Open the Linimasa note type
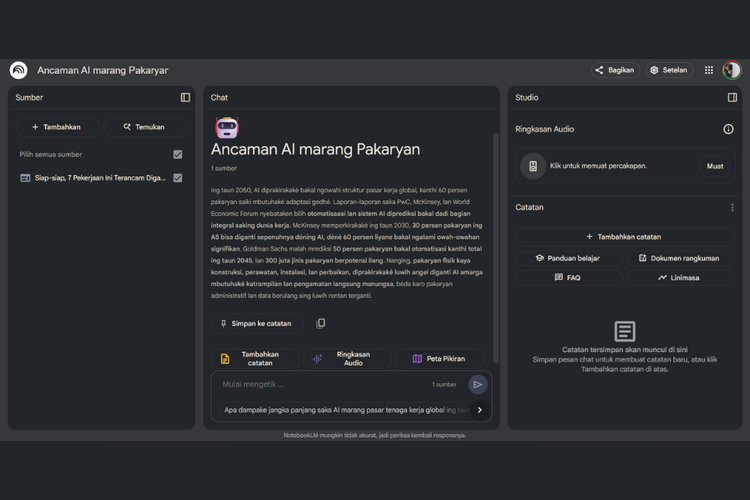Screen dimensions: 750x500 coord(680,277)
